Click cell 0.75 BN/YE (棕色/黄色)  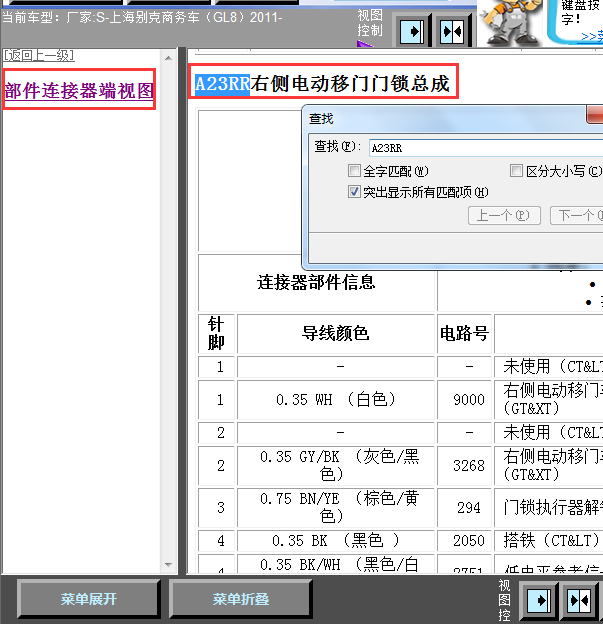coord(336,507)
